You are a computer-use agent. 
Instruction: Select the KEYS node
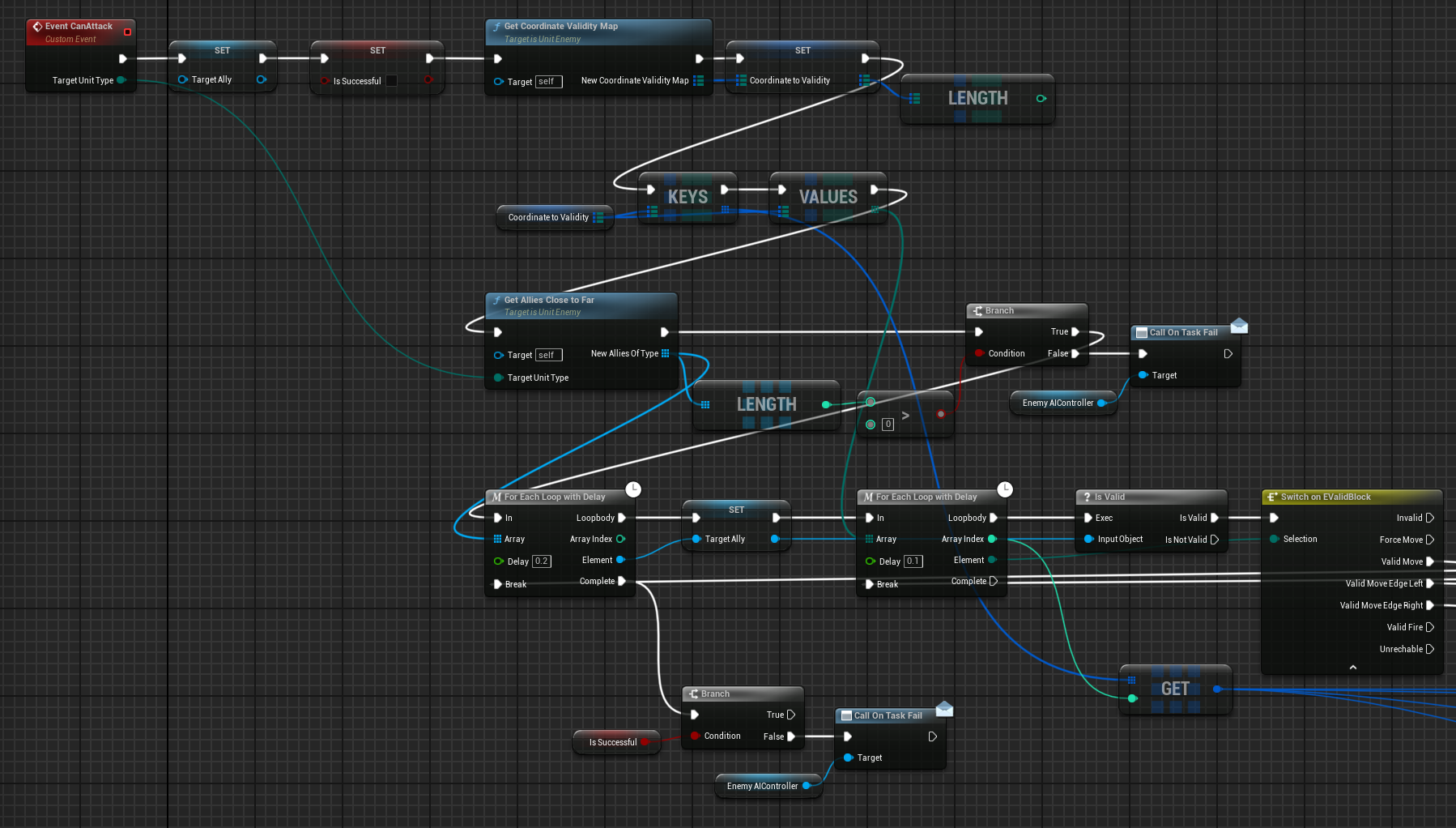pyautogui.click(x=688, y=198)
